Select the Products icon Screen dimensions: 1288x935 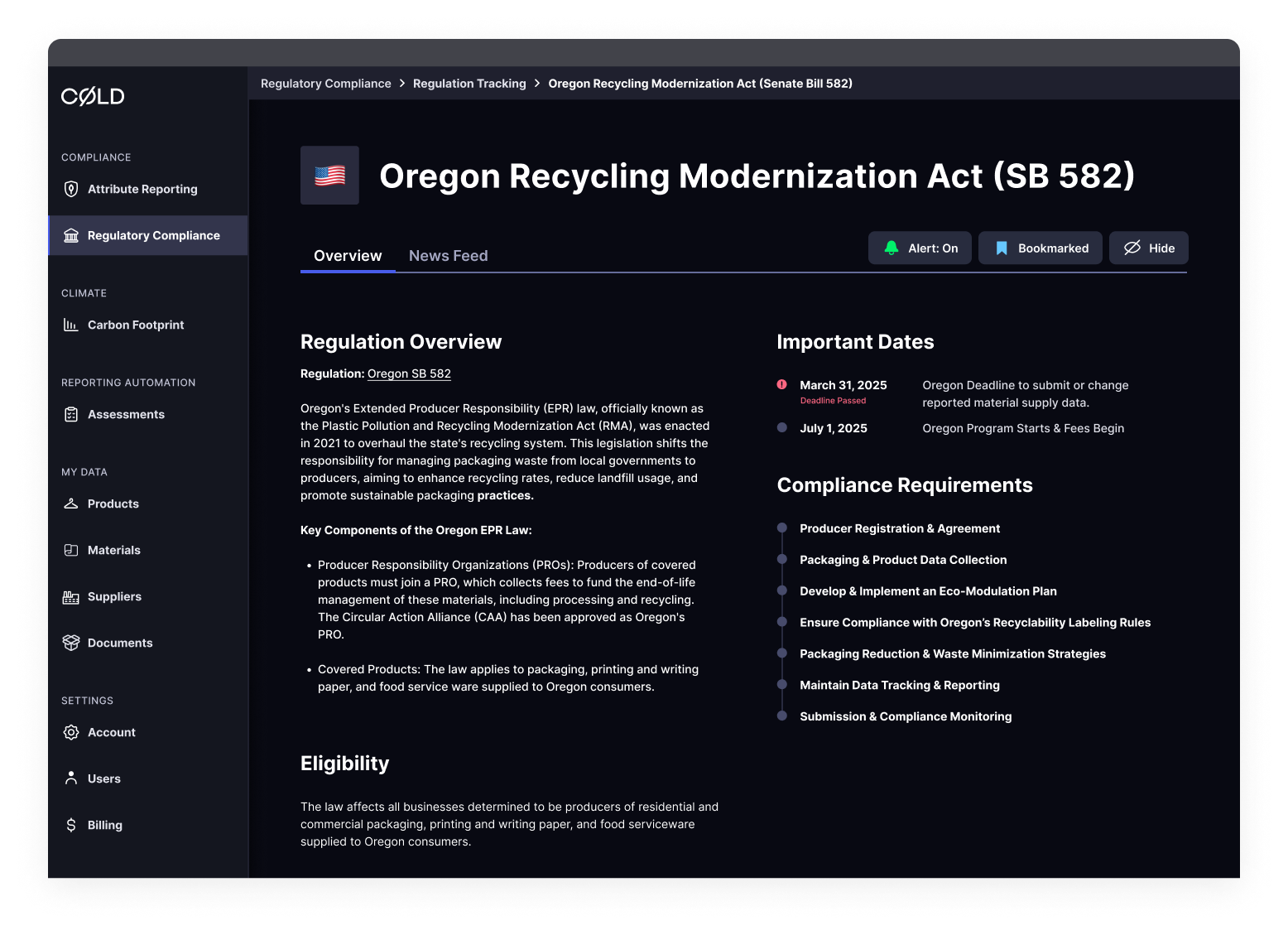[71, 504]
